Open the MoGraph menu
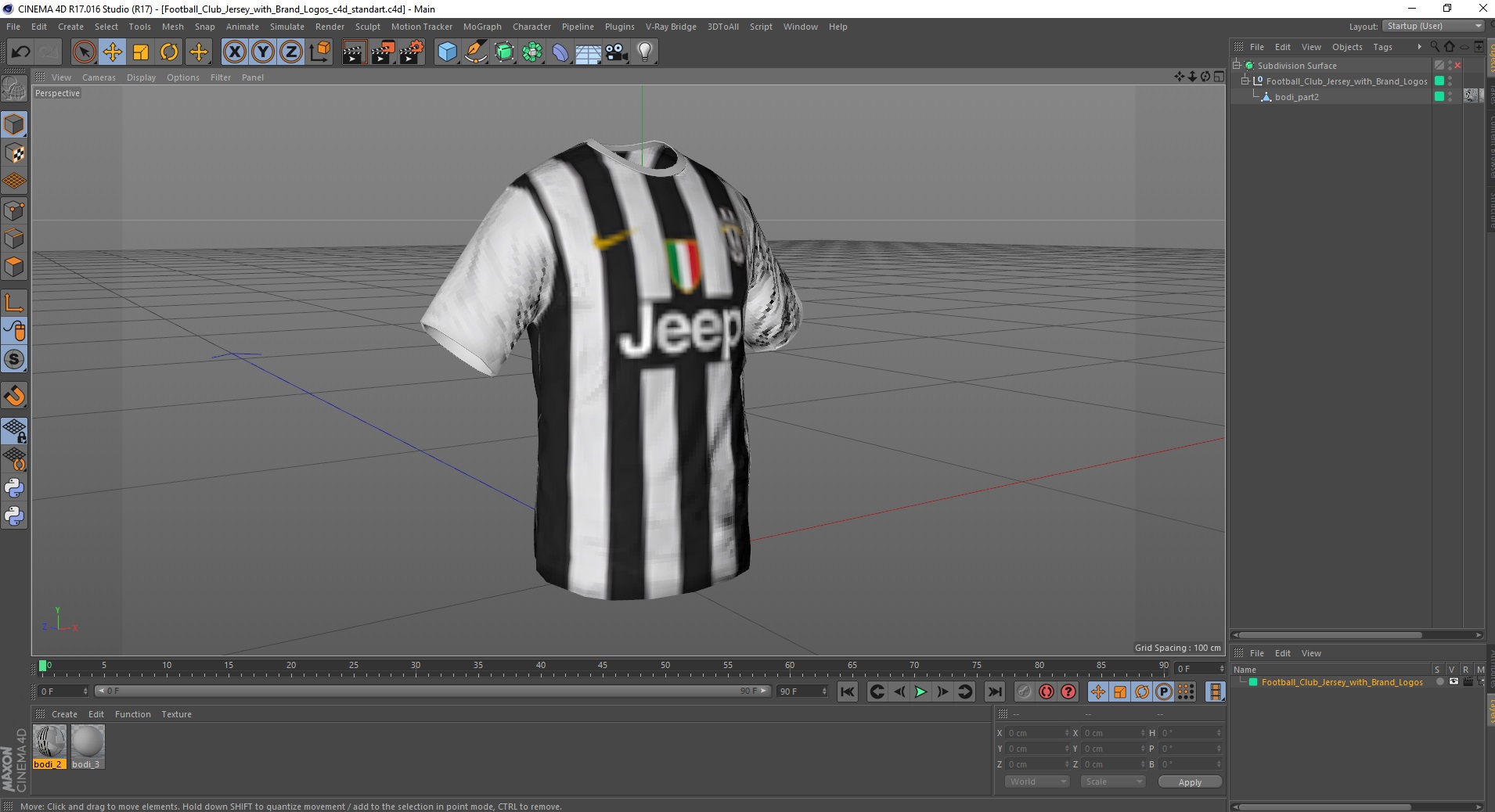The image size is (1495, 812). (482, 27)
